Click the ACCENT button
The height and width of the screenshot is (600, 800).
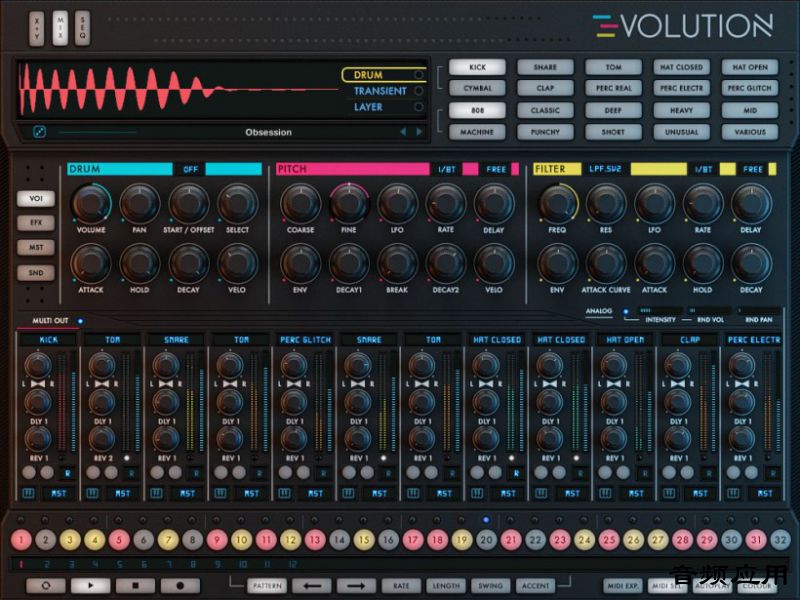tap(535, 586)
